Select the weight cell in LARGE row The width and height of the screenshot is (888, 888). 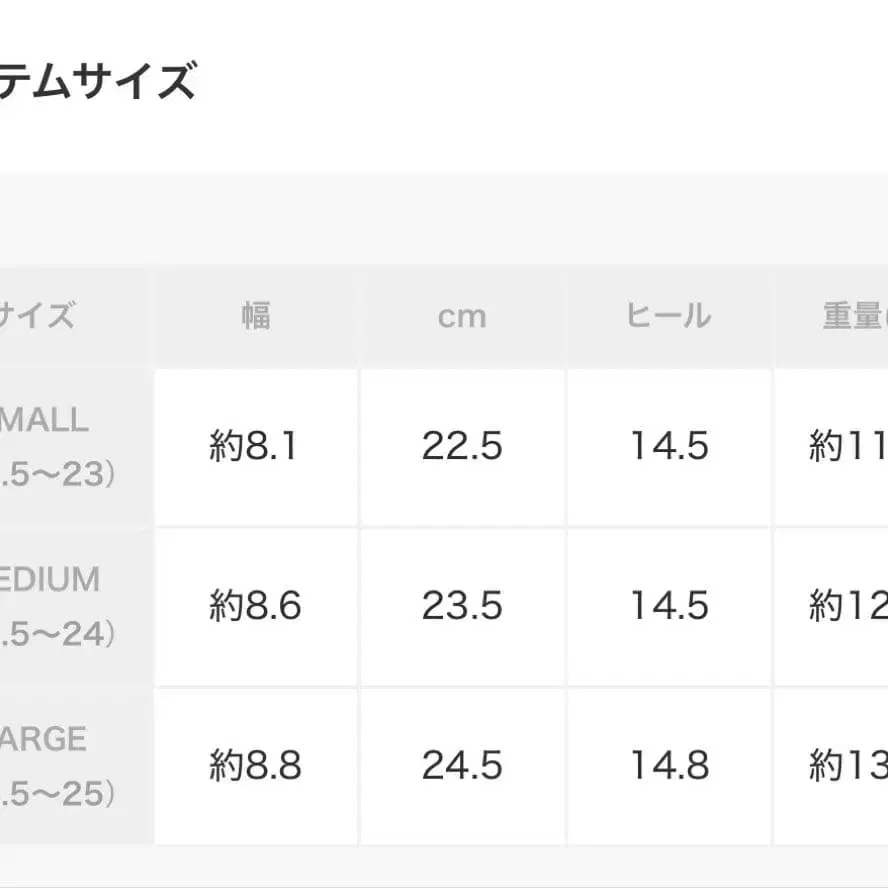pyautogui.click(x=846, y=766)
